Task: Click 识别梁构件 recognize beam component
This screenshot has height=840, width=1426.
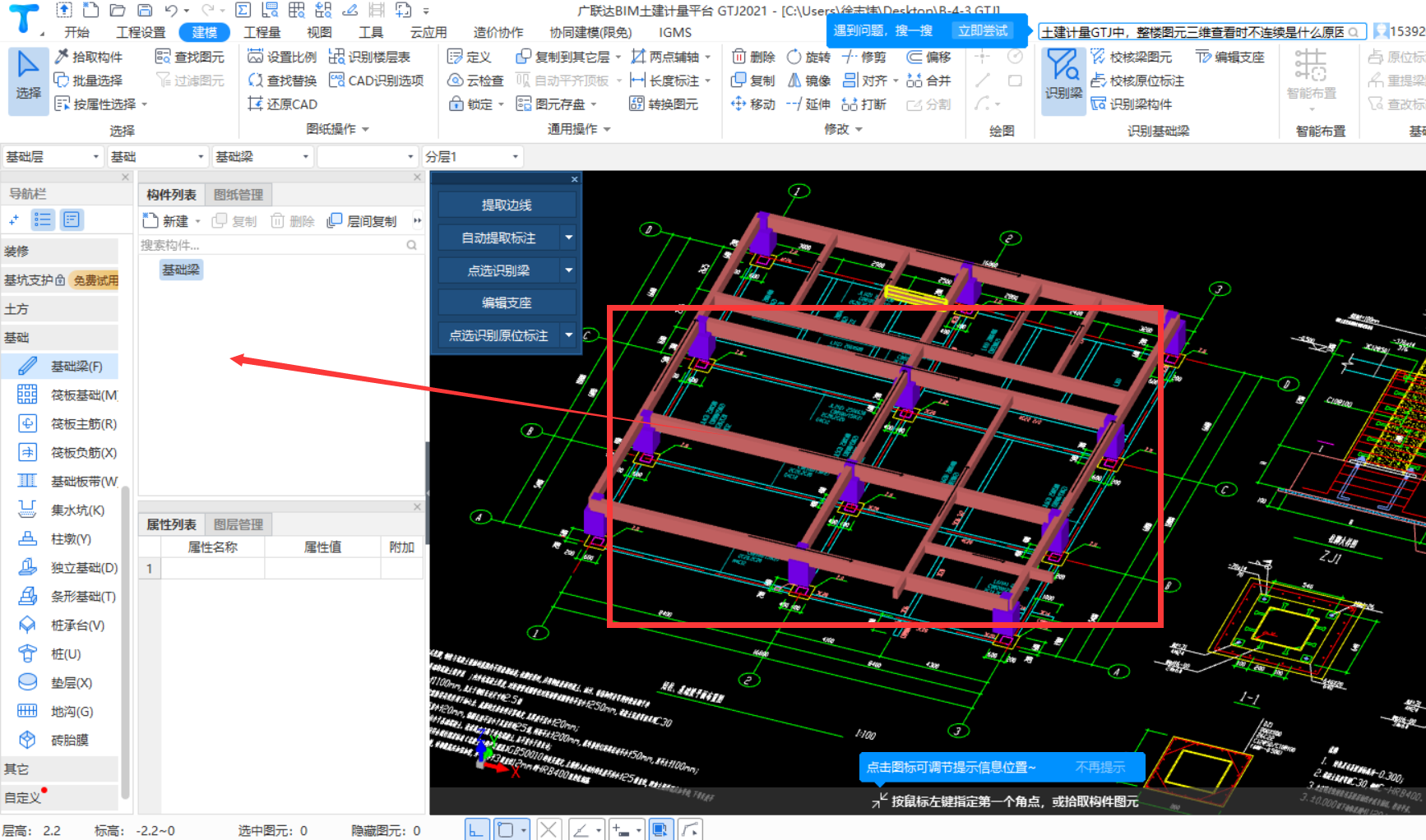Action: [x=1132, y=104]
